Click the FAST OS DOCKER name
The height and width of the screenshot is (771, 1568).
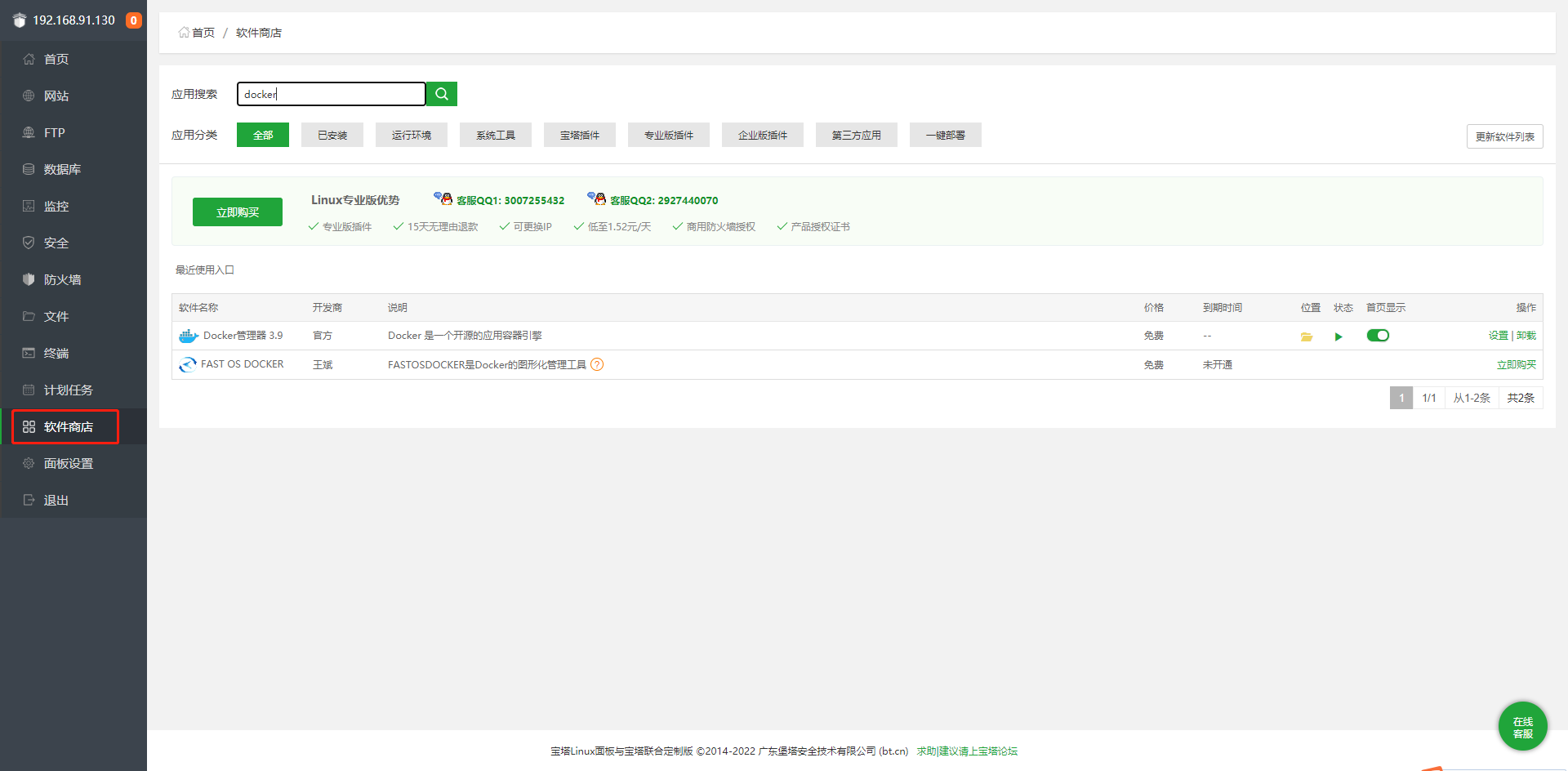(243, 364)
